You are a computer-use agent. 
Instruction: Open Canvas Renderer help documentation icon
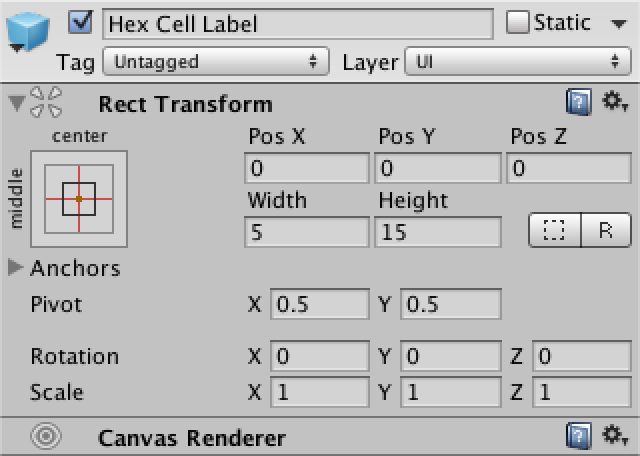coord(578,437)
